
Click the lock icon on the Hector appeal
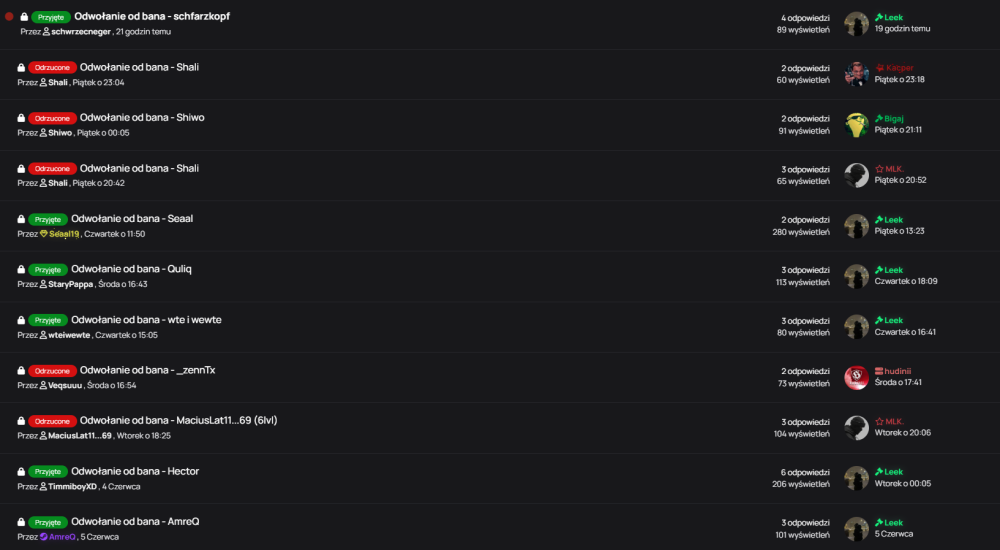click(x=21, y=472)
